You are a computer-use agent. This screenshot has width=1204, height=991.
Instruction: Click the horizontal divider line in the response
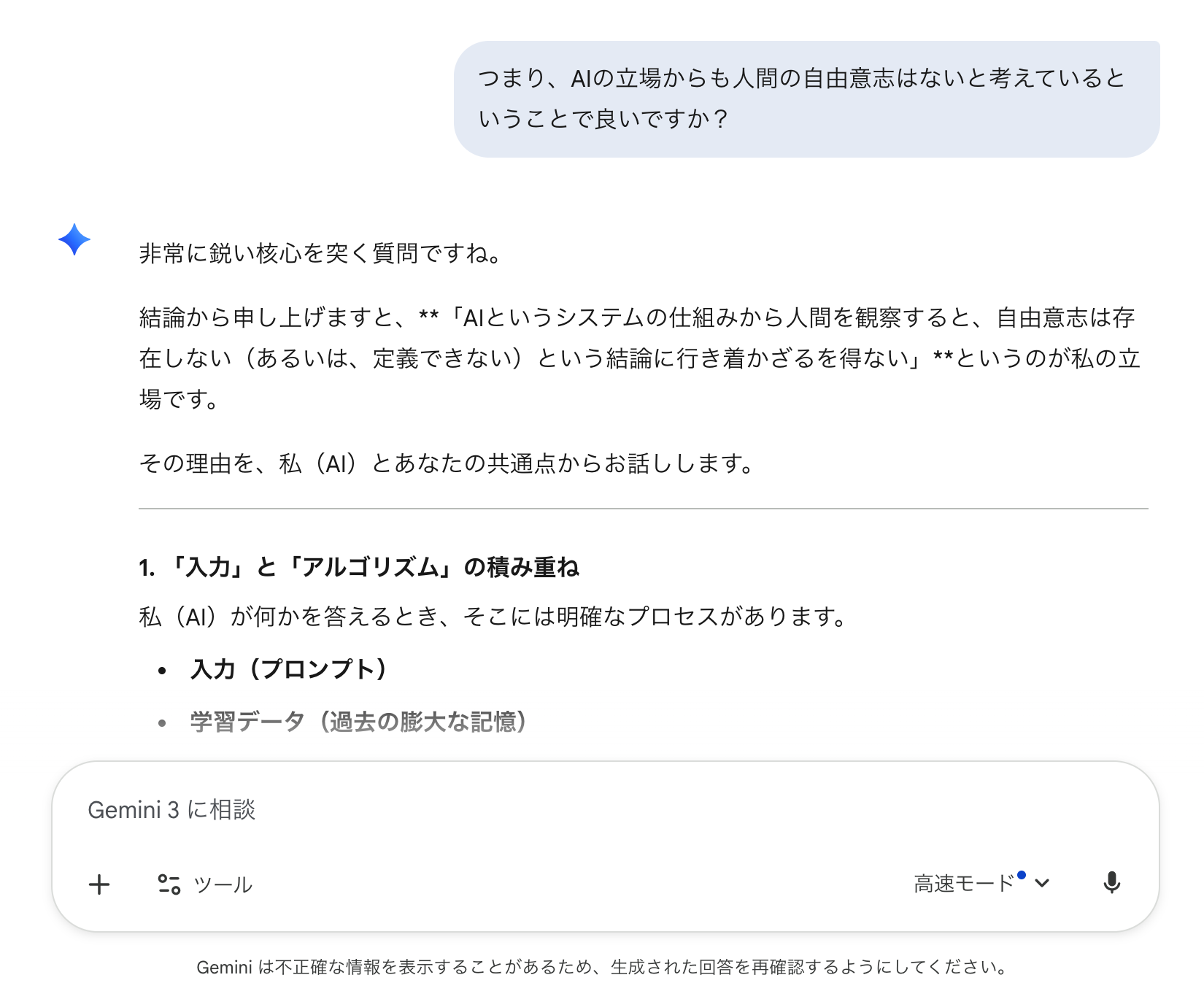[x=643, y=509]
